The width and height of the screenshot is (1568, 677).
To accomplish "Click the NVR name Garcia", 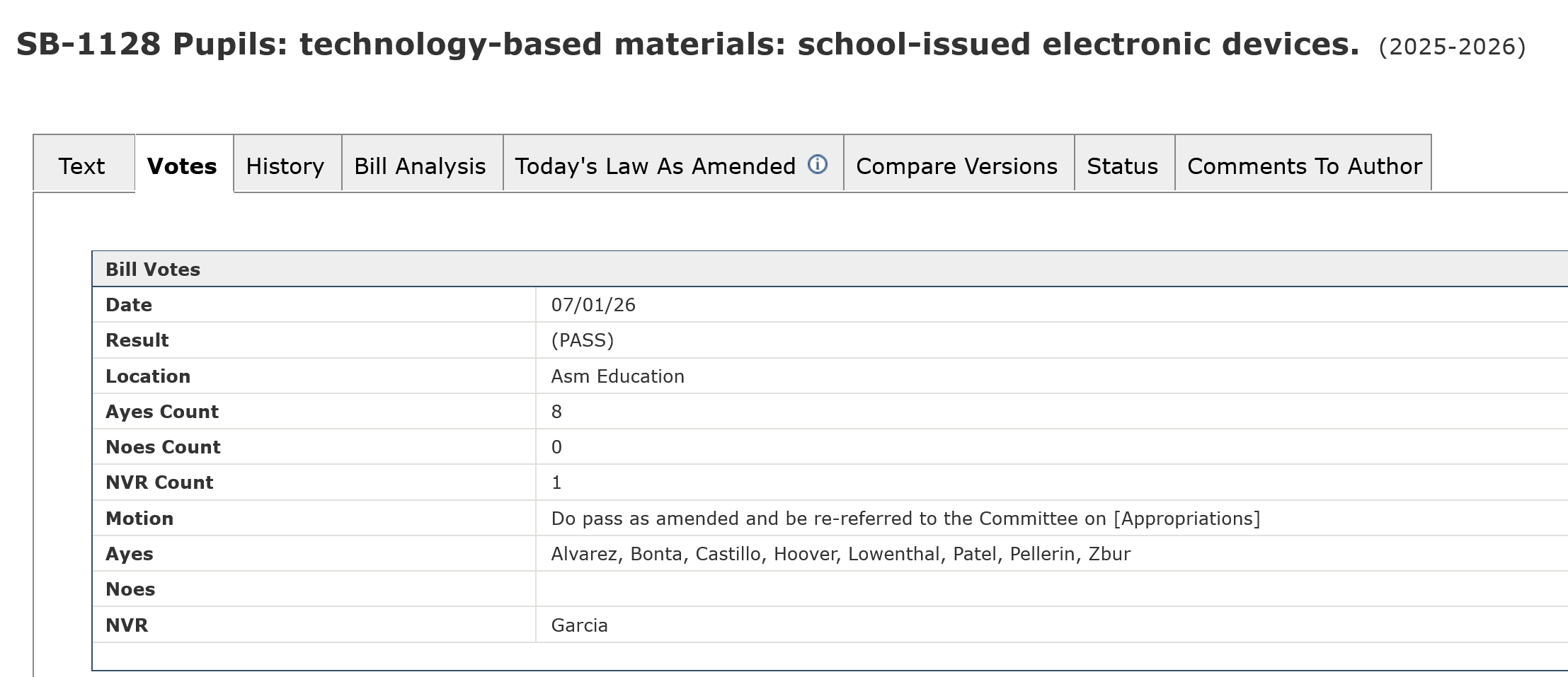I will [579, 625].
